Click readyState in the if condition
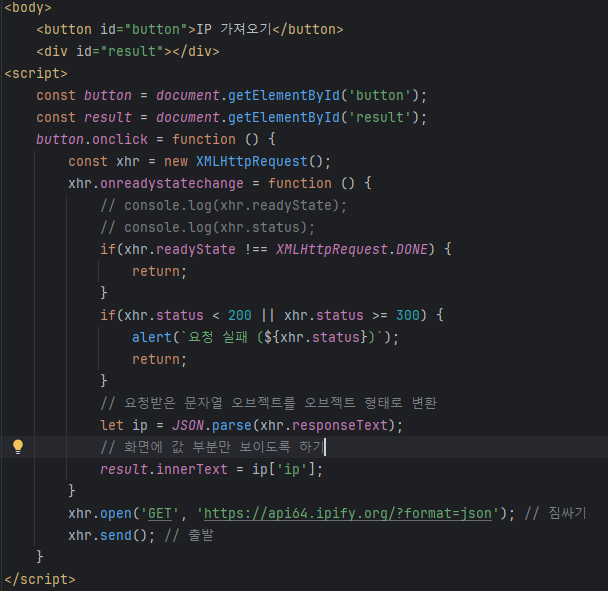Screen dimensions: 608x591 tap(195, 249)
